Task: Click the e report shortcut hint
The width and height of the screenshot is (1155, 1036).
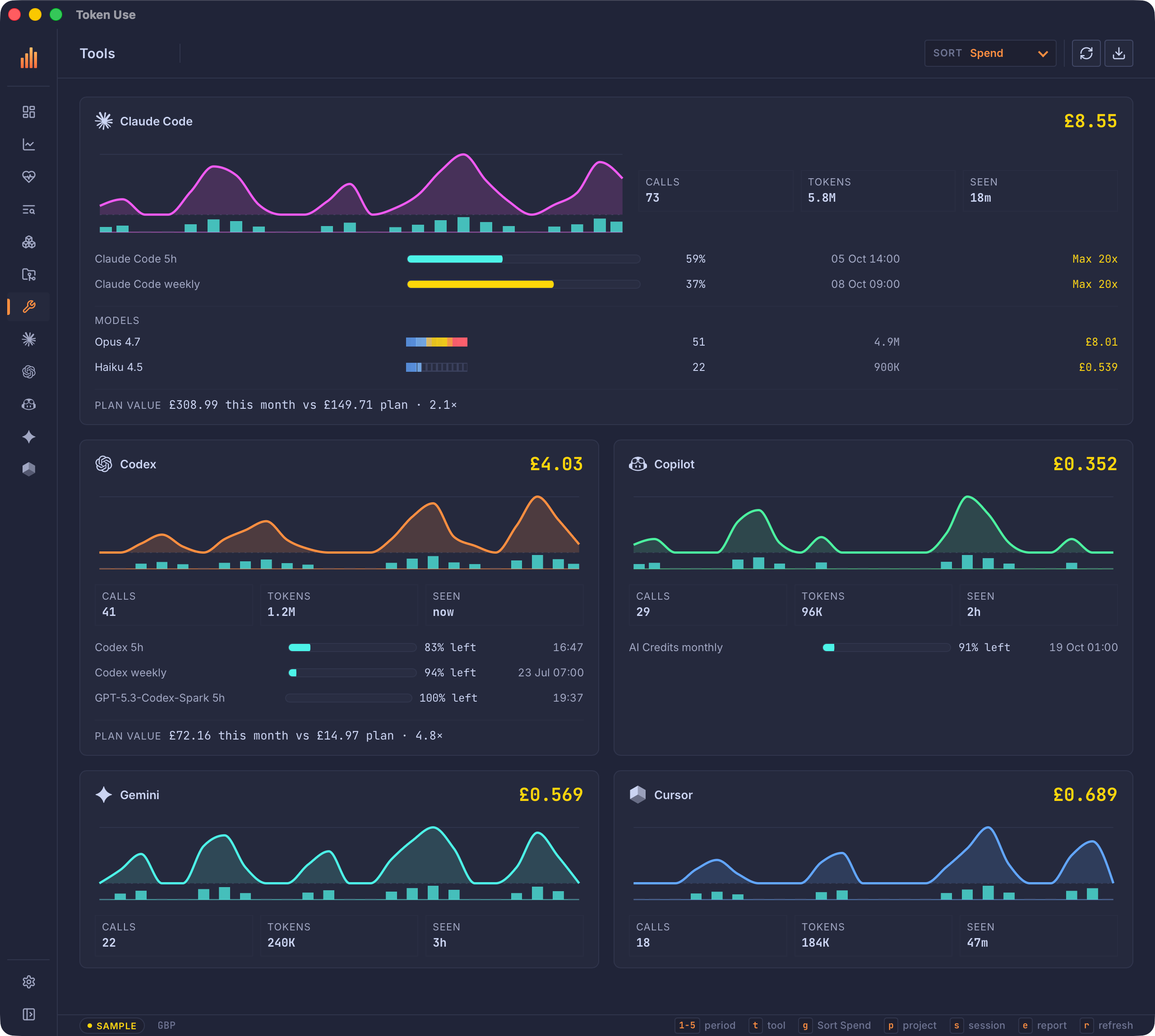Action: coord(1042,1025)
